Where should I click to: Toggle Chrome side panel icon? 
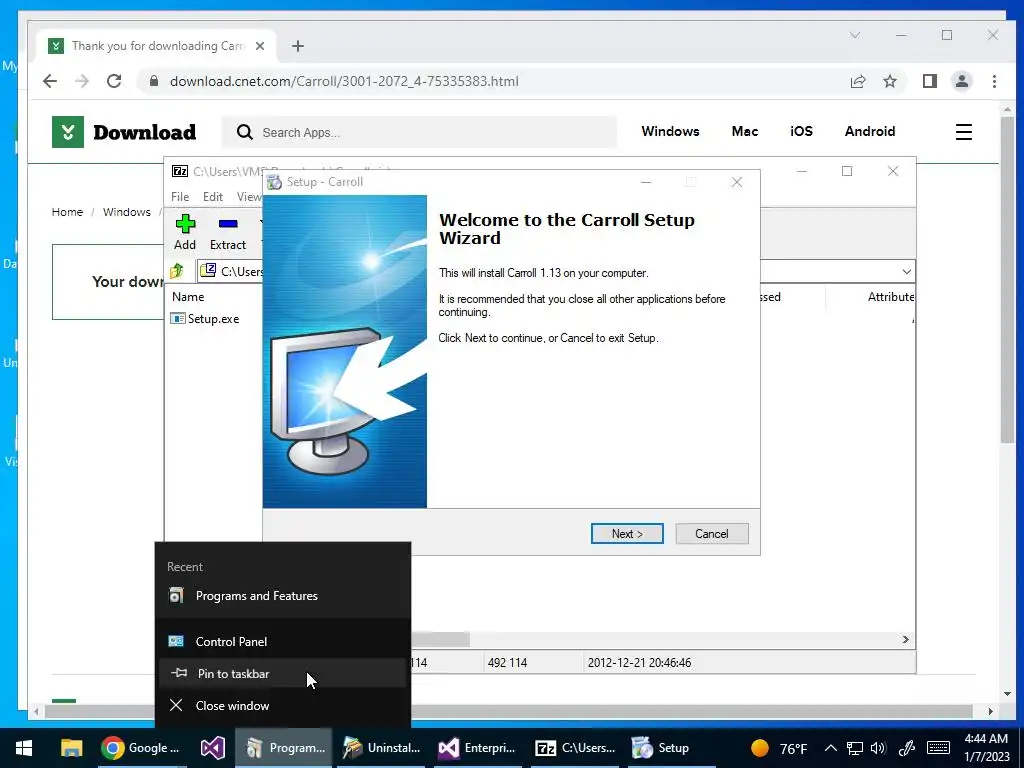pyautogui.click(x=929, y=81)
